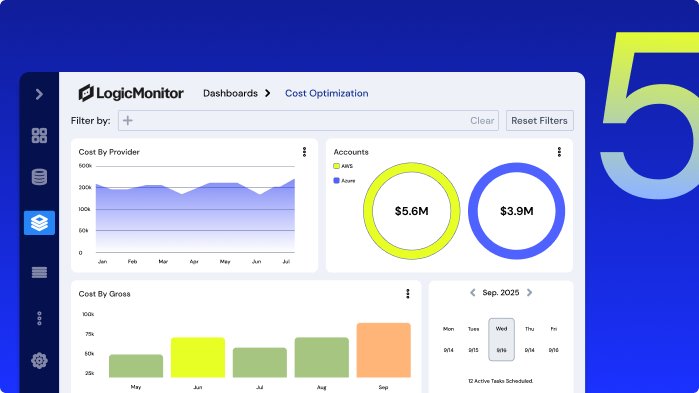Click the orange Sep bar in Cost By Gross

click(384, 350)
